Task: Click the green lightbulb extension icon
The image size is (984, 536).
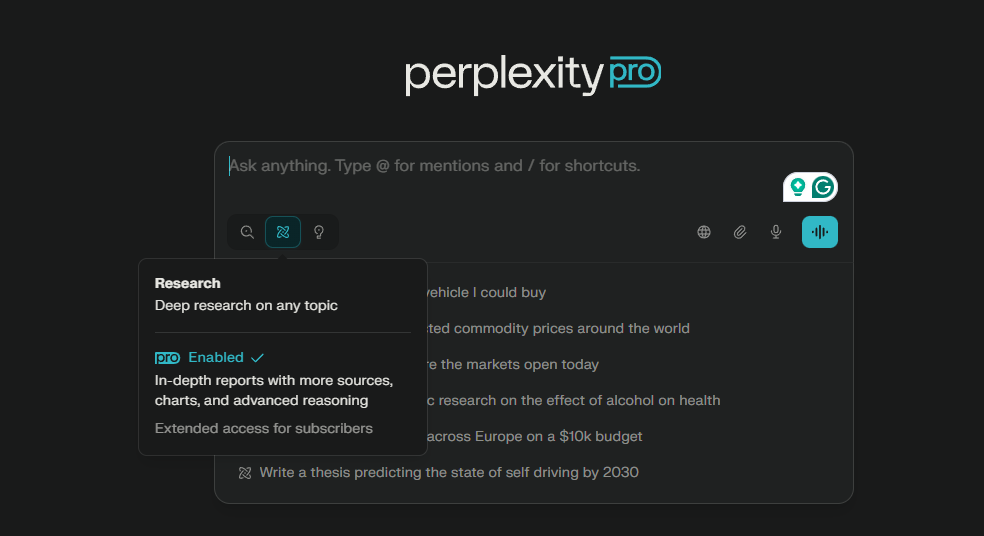Action: [x=798, y=187]
